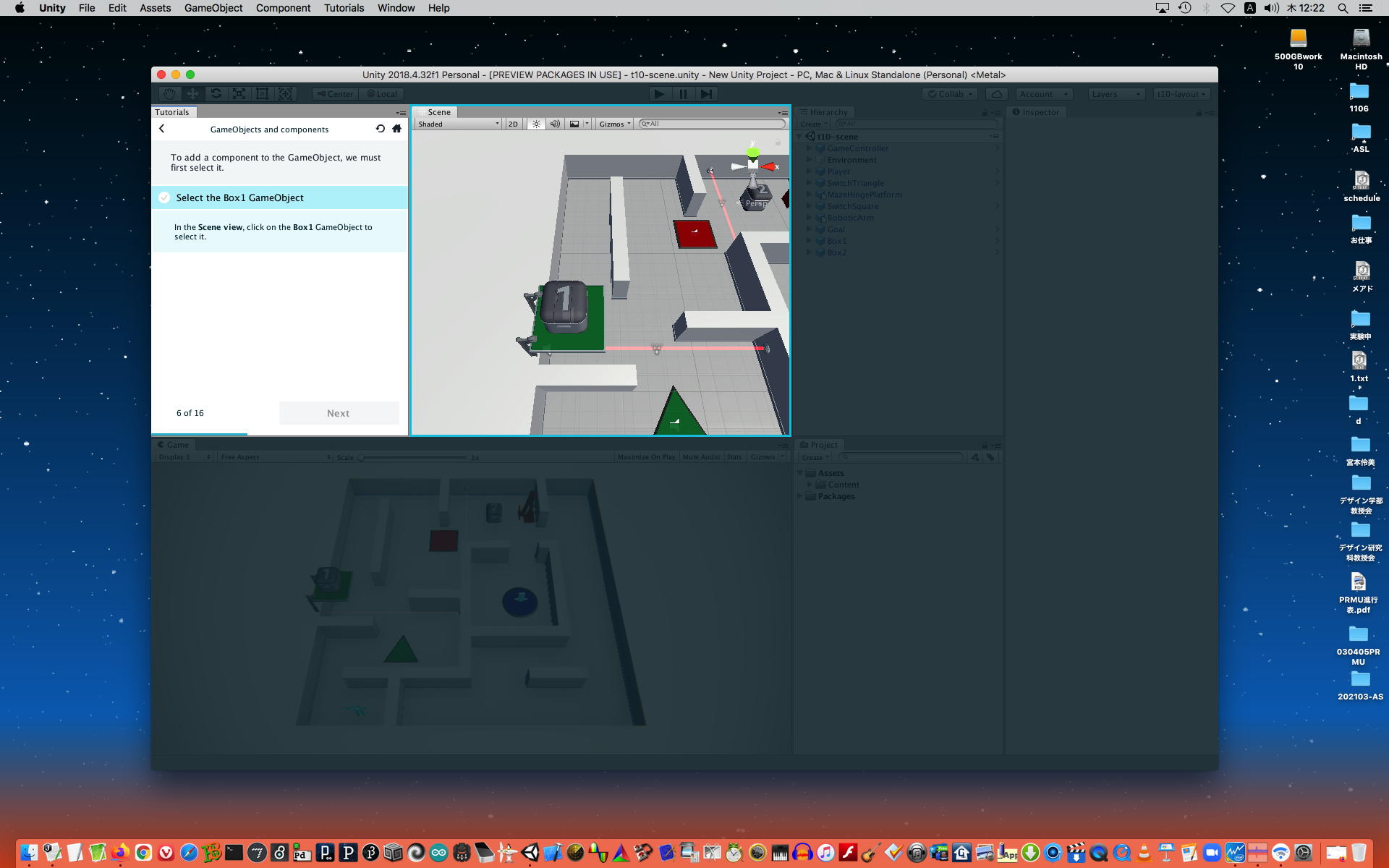
Task: Go back with the tutorial back arrow
Action: (162, 129)
